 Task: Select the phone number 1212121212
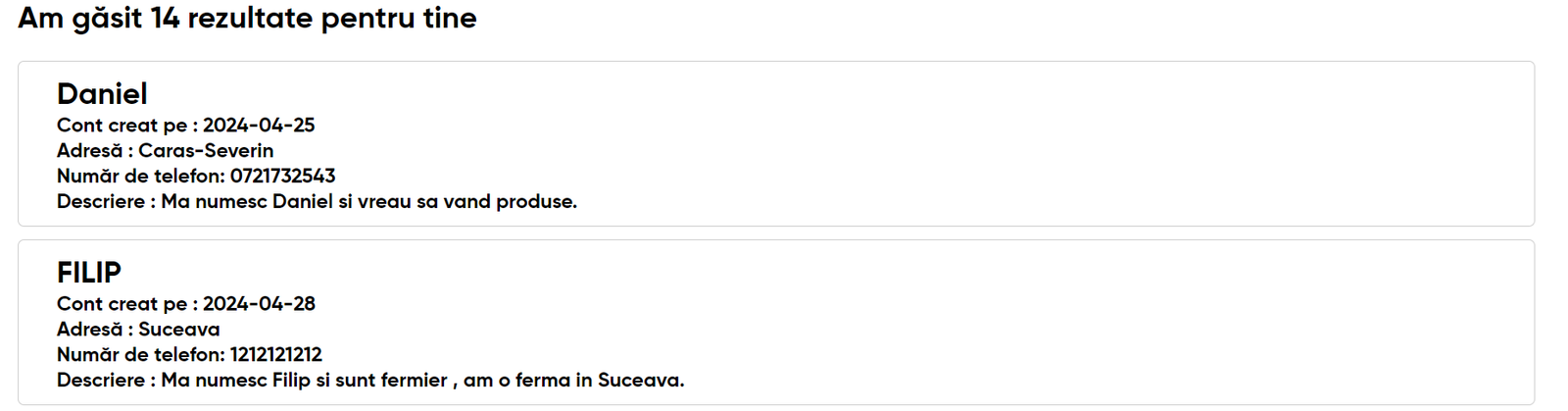point(275,355)
